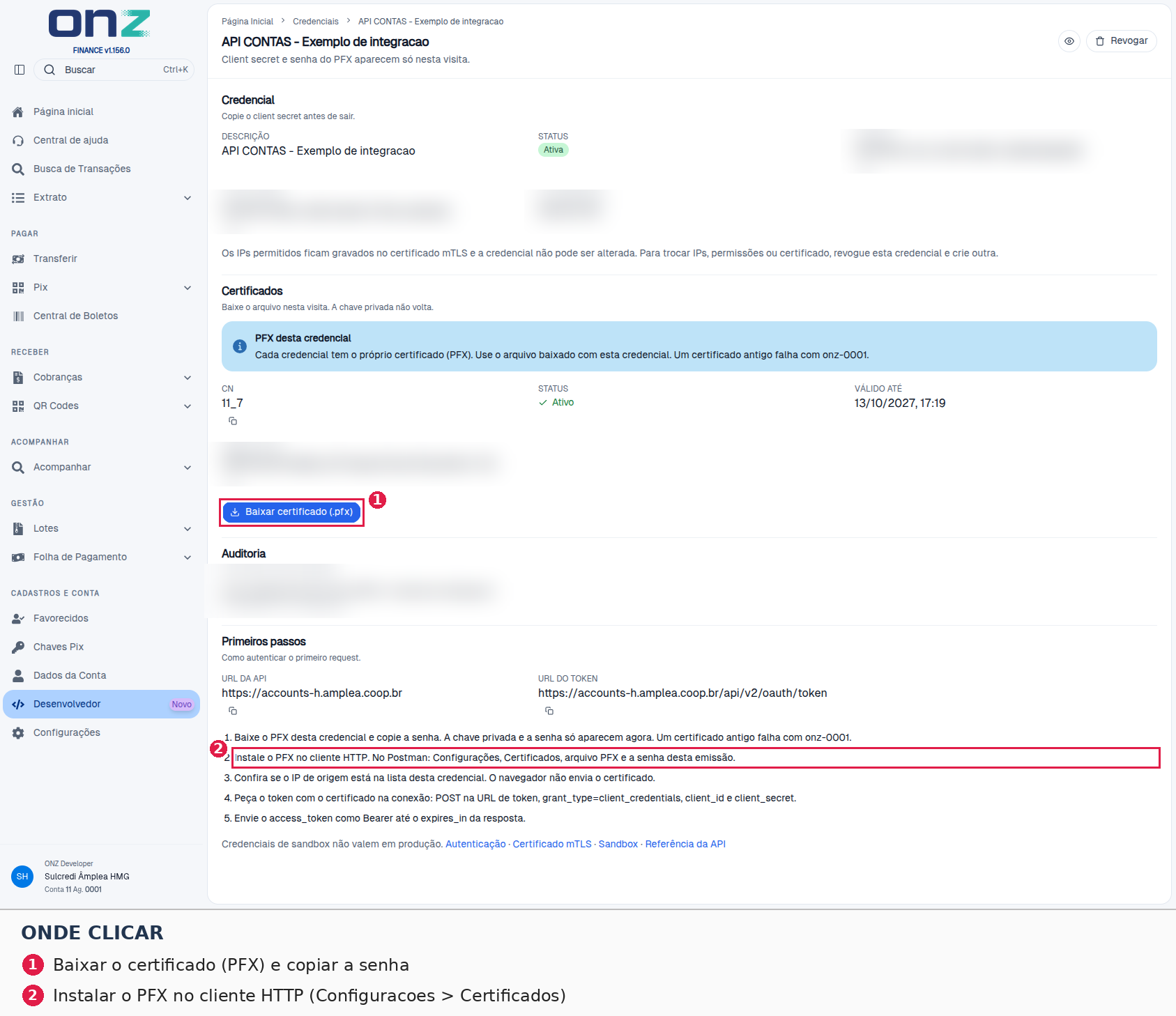Click Baixar certificado (.pfx) button
Image resolution: width=1176 pixels, height=1016 pixels.
click(x=291, y=512)
